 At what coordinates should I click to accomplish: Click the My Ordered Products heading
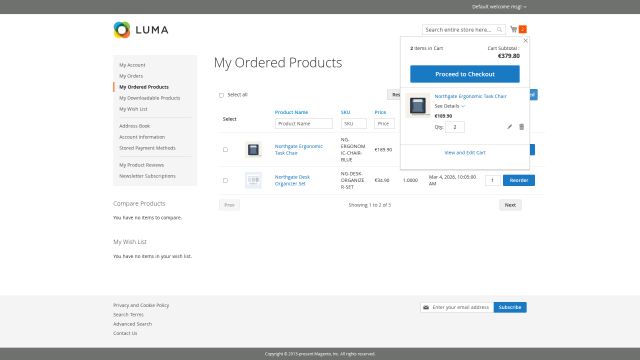click(x=278, y=62)
